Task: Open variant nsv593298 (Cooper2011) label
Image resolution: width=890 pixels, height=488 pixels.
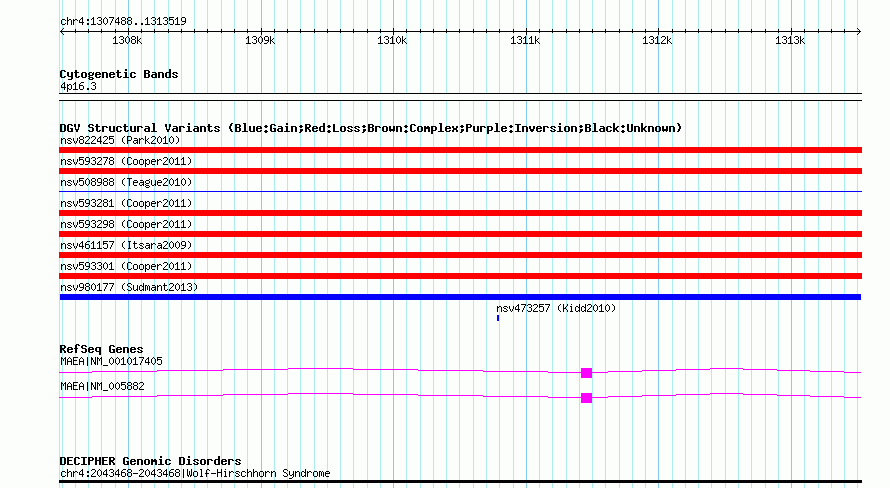Action: pos(126,225)
